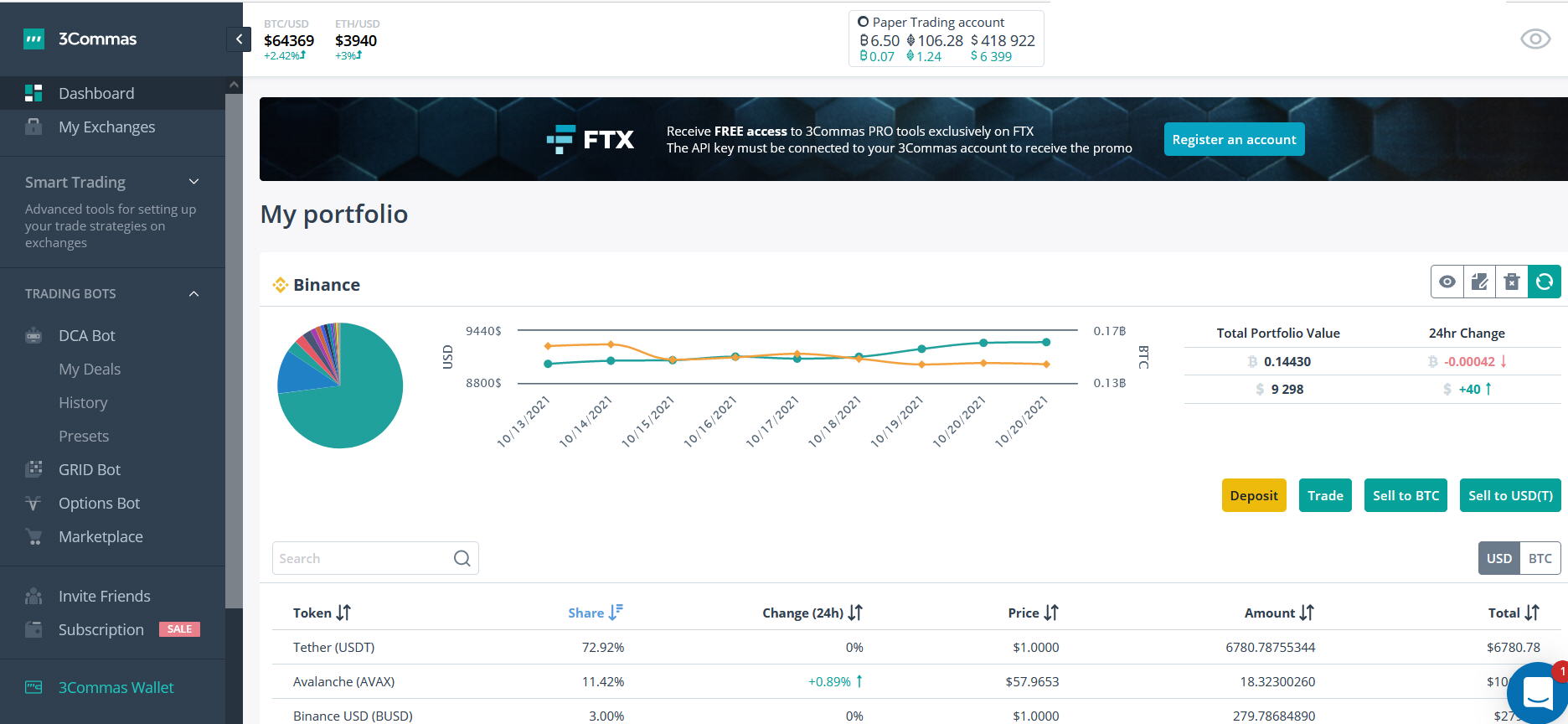Open Options Bot page
This screenshot has width=1568, height=724.
click(x=99, y=503)
